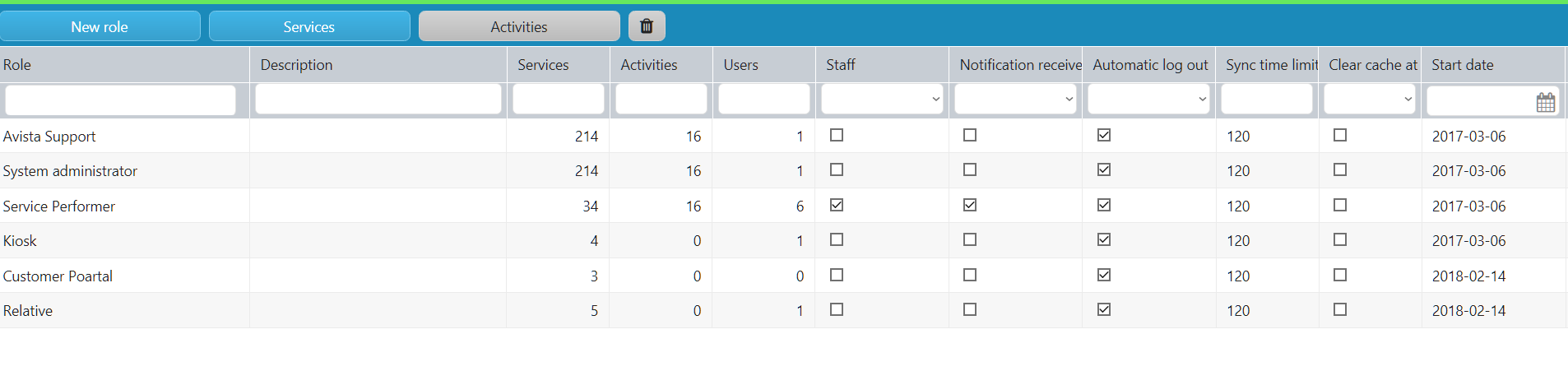Open the Staff filter dropdown
Viewport: 1568px width, 385px height.
click(882, 100)
